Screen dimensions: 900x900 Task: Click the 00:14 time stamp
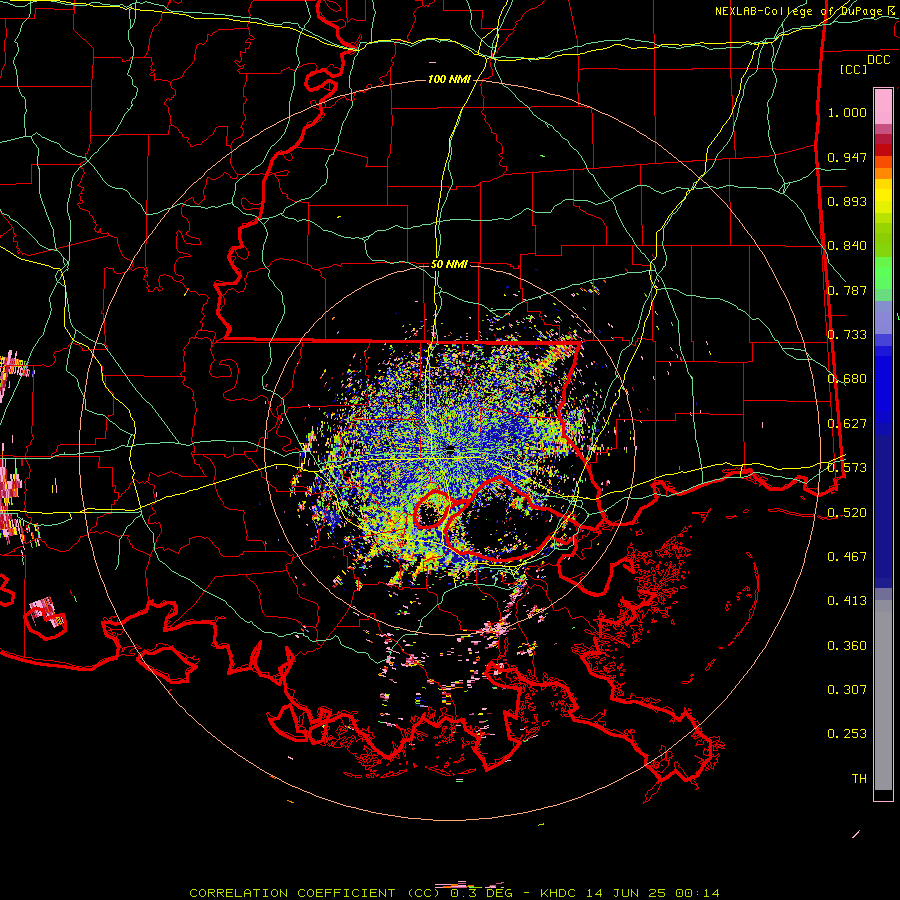click(x=697, y=893)
